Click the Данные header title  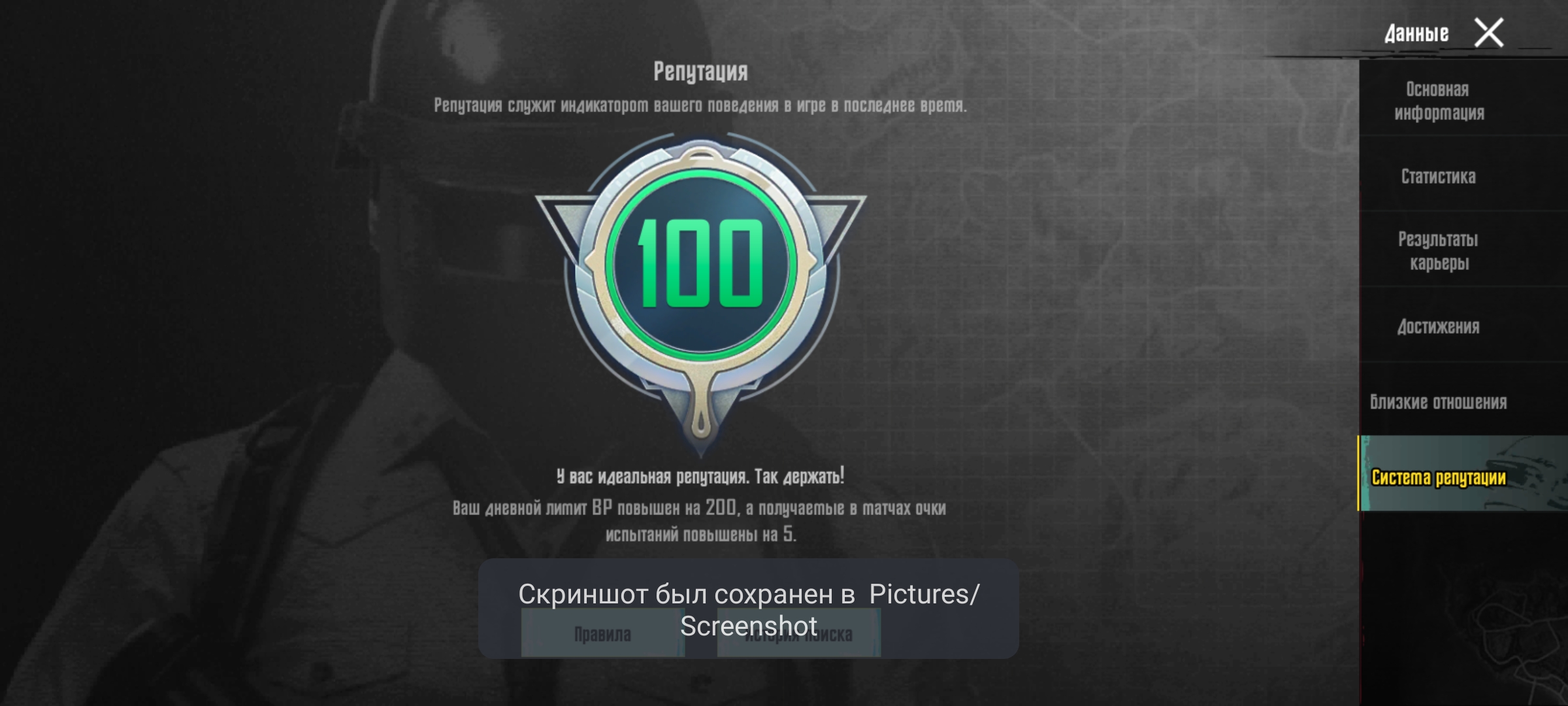click(1416, 33)
